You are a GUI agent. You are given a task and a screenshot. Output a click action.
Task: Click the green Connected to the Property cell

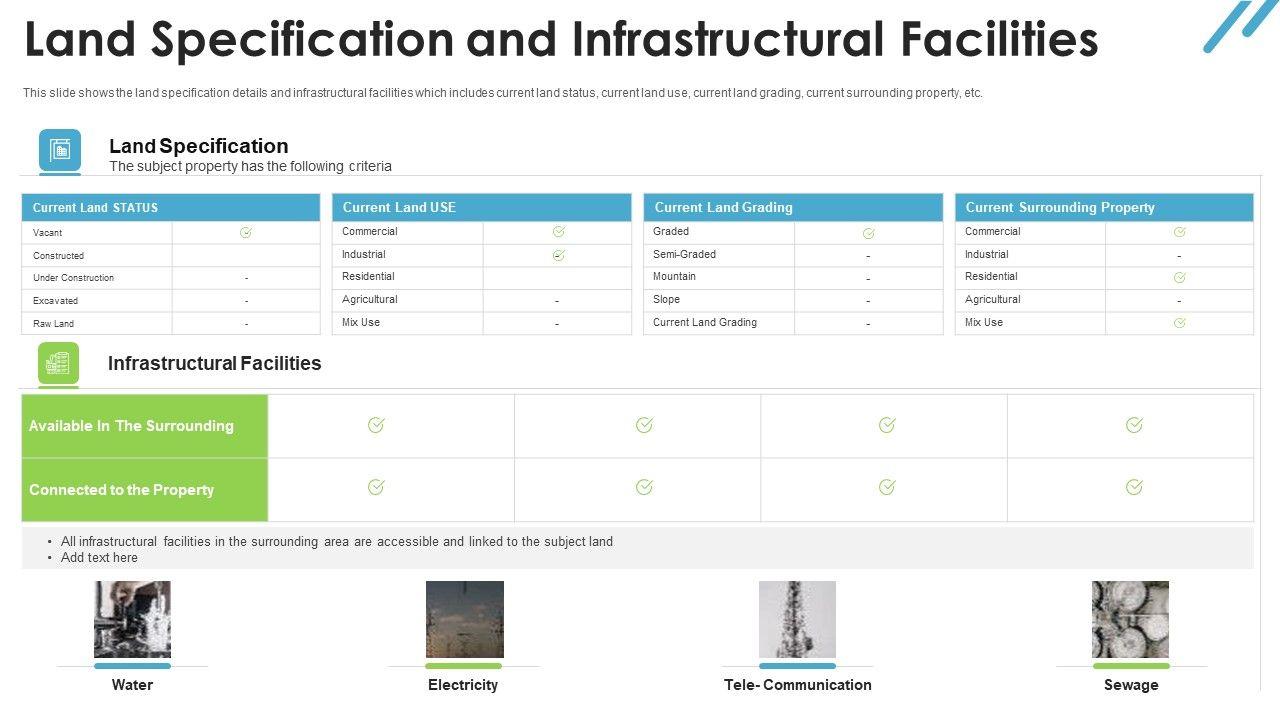(x=145, y=490)
